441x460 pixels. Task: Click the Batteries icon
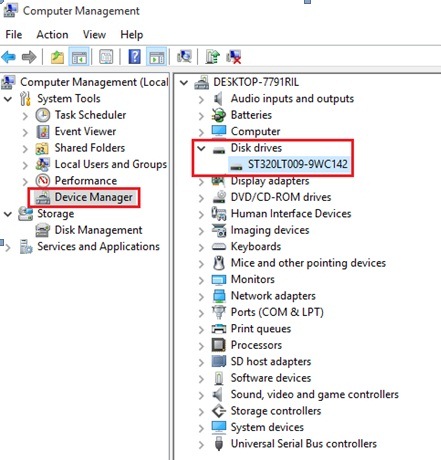[219, 115]
